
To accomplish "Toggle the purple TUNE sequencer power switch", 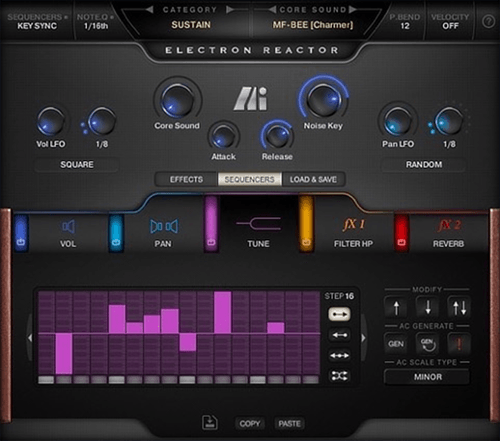I will coord(211,223).
